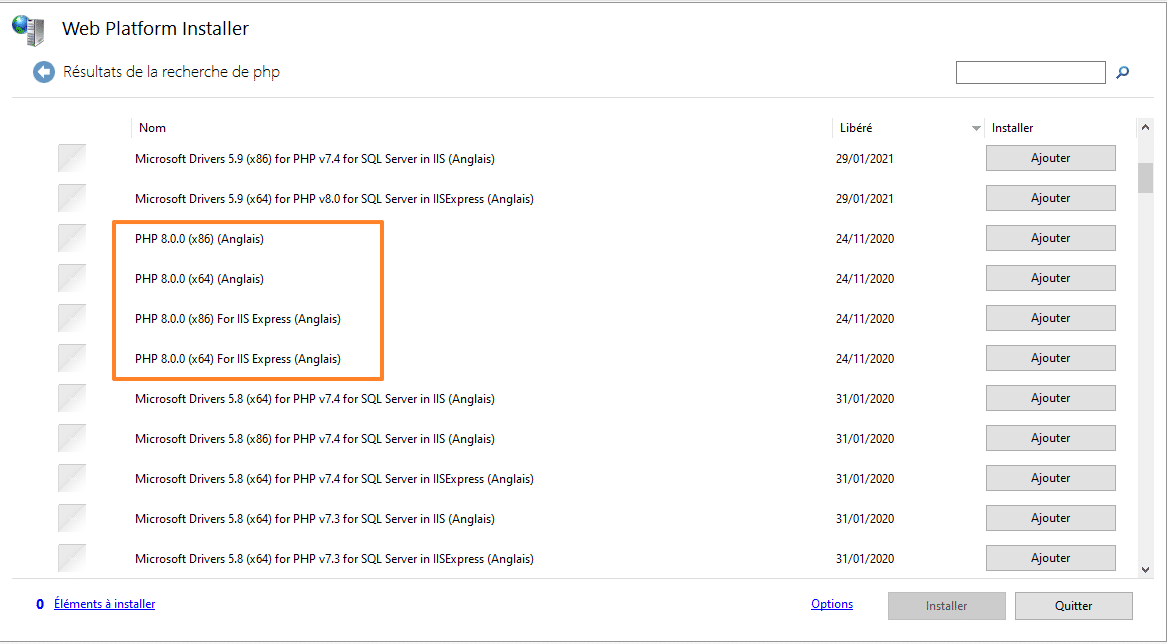Open the Libéré column sort dropdown
1167x644 pixels.
point(976,127)
